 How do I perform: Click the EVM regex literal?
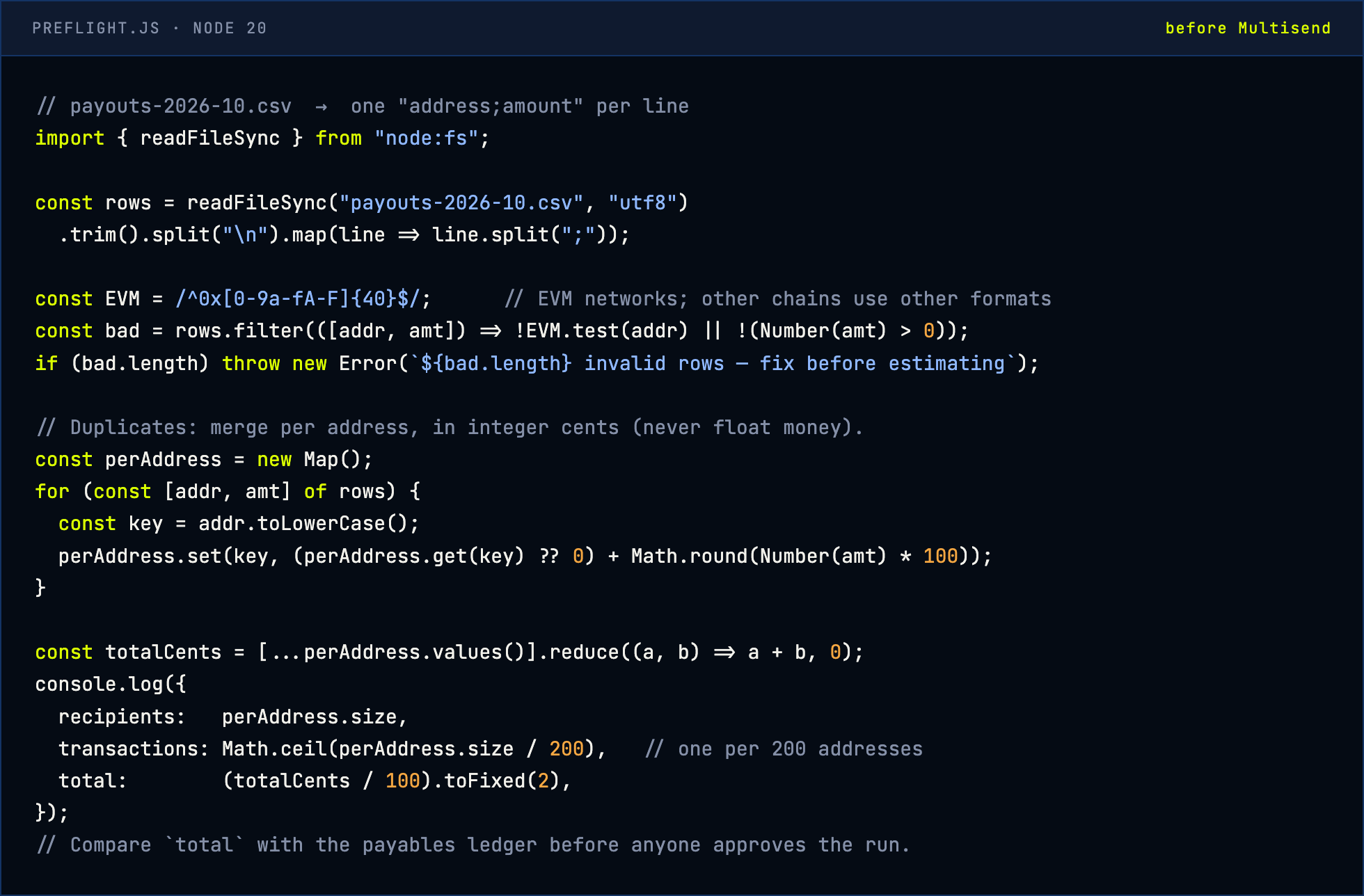pos(297,299)
